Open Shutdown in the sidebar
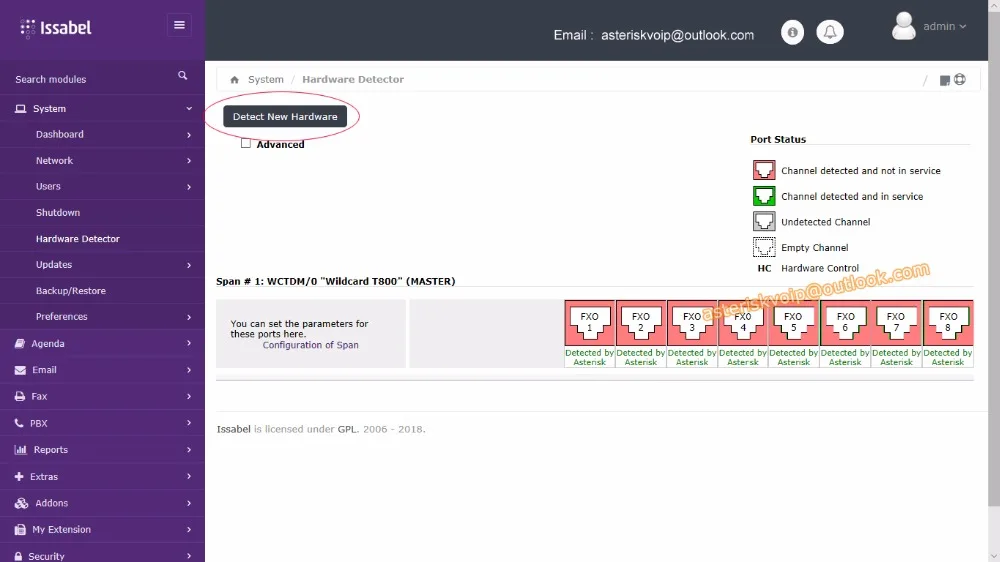This screenshot has width=1000, height=562. click(58, 212)
